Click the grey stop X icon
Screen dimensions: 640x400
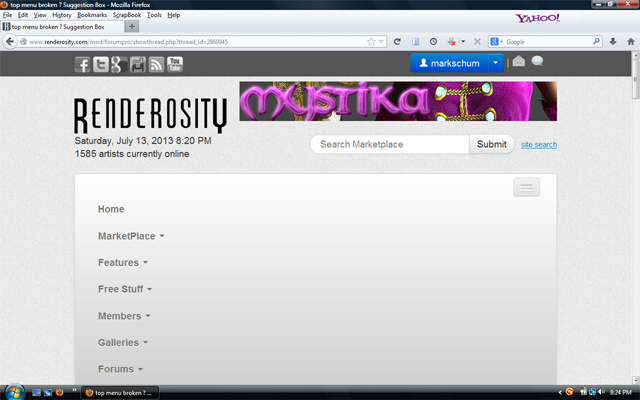pyautogui.click(x=477, y=42)
